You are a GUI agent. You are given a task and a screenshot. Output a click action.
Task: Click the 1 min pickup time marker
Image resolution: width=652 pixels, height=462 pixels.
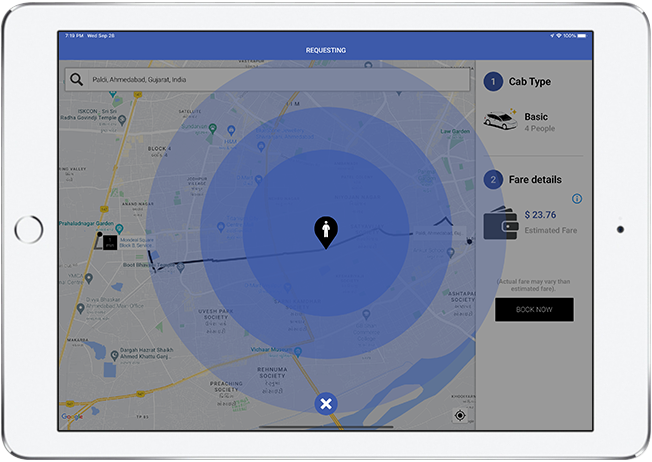pos(110,242)
